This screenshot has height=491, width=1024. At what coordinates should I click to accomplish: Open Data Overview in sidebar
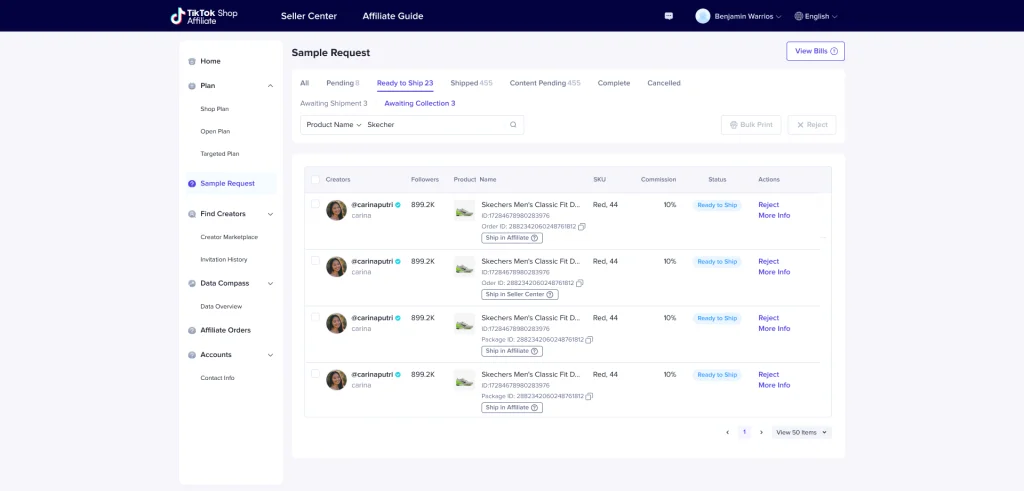point(221,306)
